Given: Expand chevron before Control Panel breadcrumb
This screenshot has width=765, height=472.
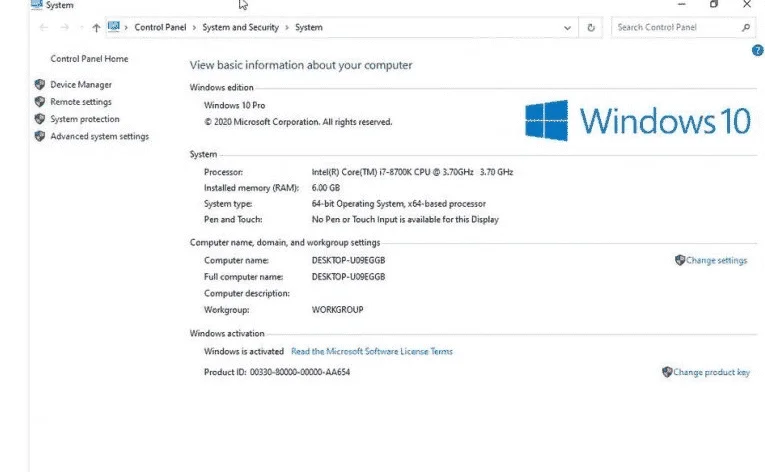Looking at the screenshot, I should [x=126, y=28].
